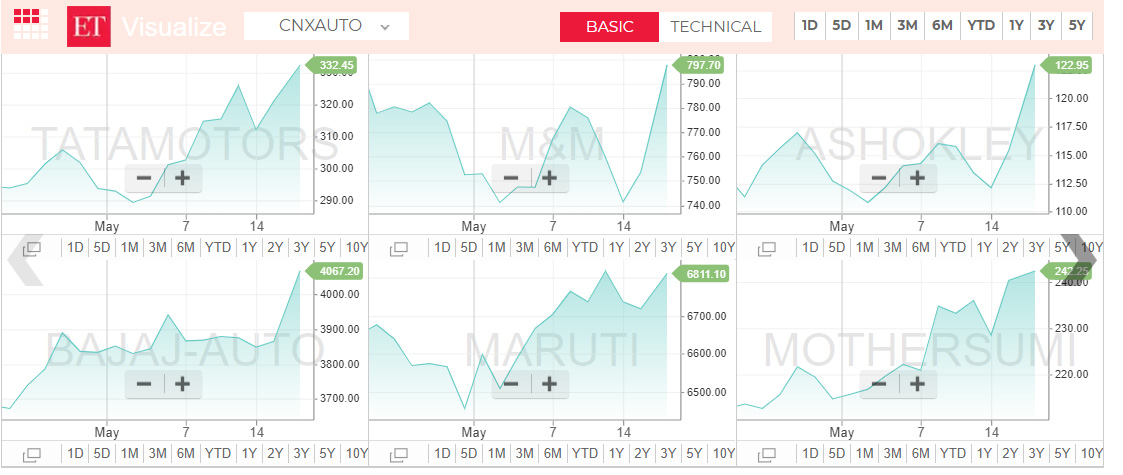Zoom in on the M&M chart
The image size is (1123, 475).
pos(549,179)
